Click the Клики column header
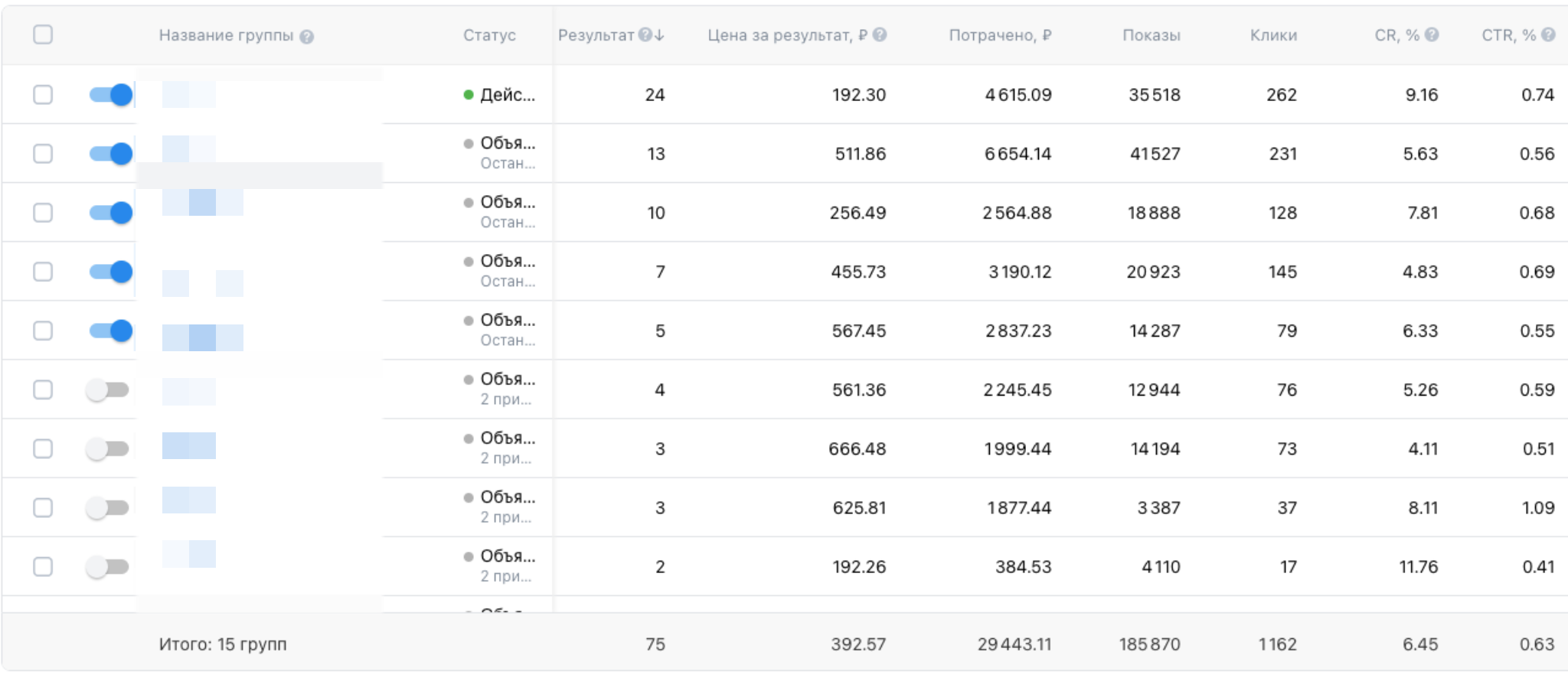 tap(1273, 35)
